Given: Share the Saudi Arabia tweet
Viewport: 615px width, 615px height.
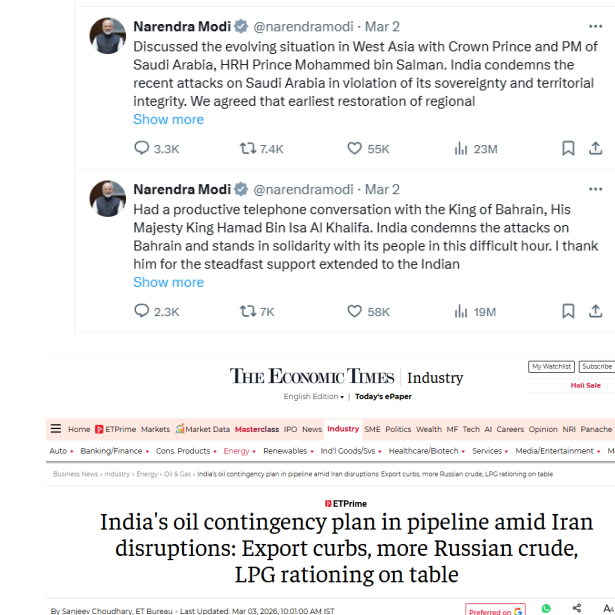Looking at the screenshot, I should (x=596, y=148).
